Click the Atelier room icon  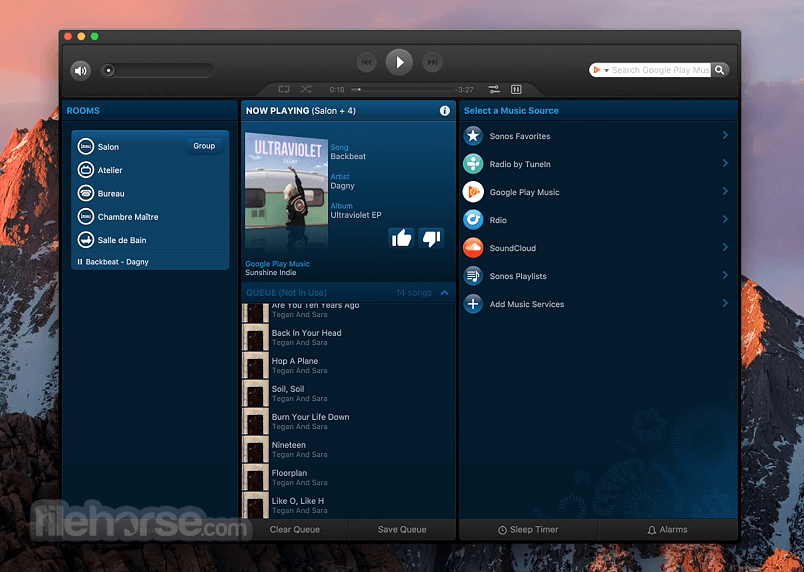[86, 170]
